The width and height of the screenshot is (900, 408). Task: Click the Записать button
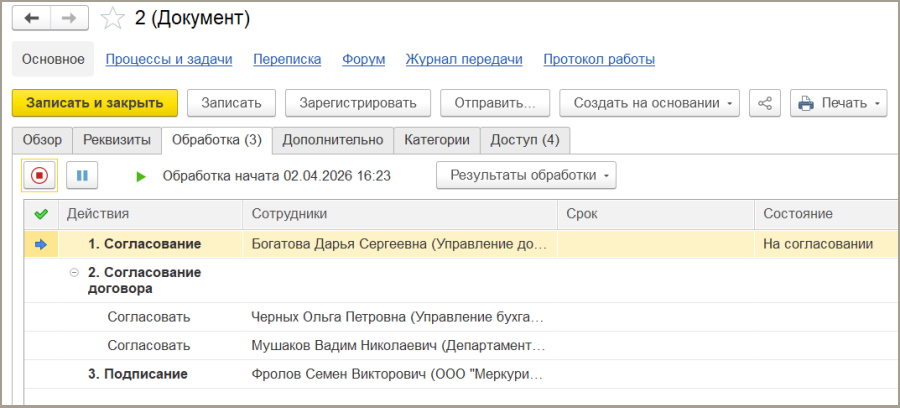pos(231,103)
